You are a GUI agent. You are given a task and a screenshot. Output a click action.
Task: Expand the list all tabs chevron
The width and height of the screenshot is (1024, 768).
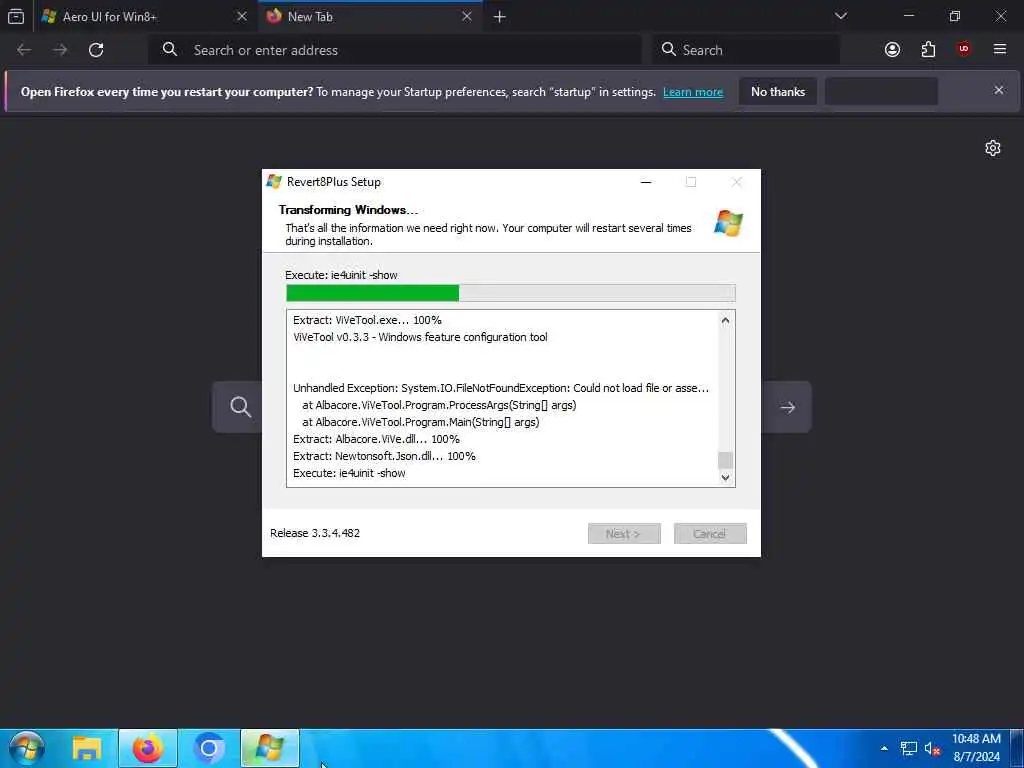pos(840,16)
